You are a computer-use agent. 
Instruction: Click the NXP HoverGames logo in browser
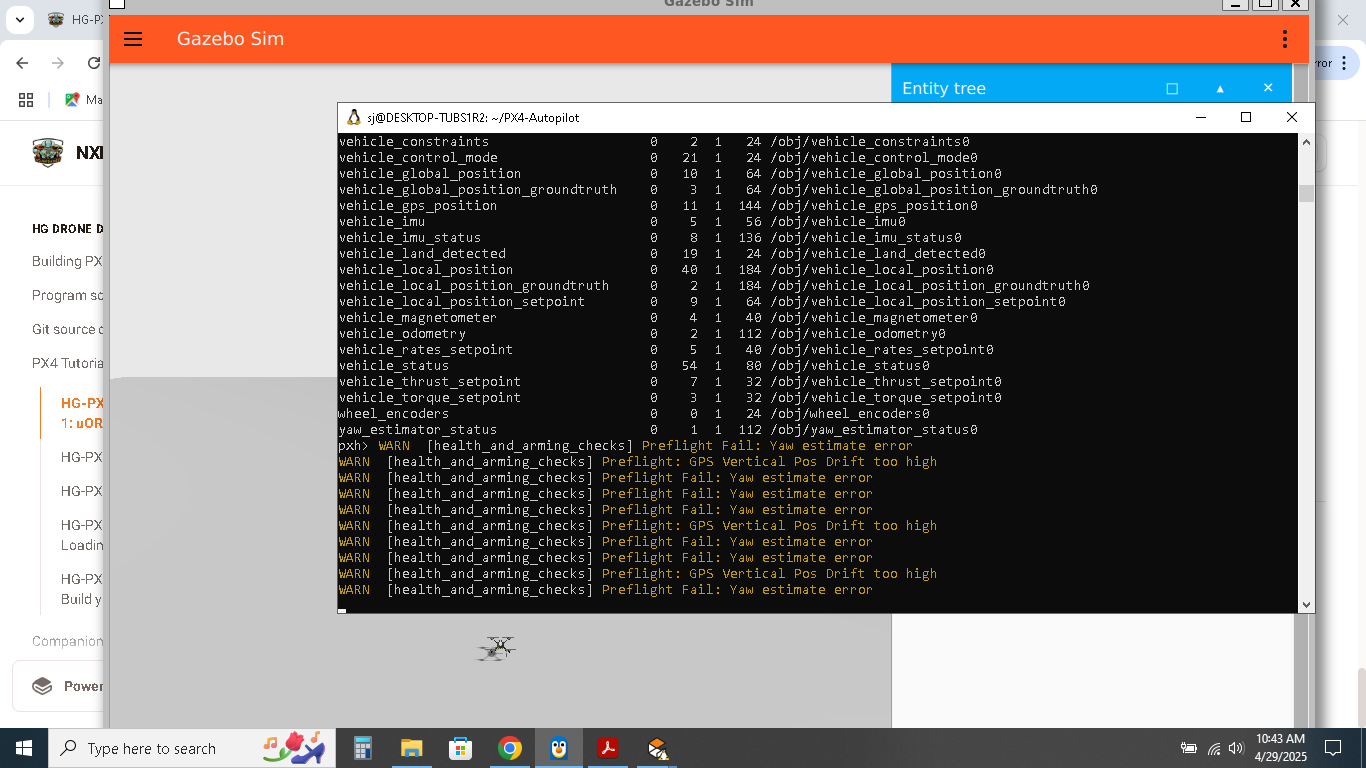(48, 153)
